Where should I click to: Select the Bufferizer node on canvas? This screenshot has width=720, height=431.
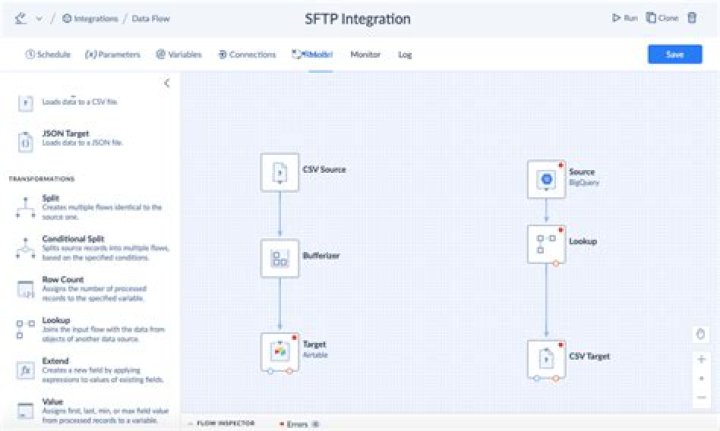280,258
